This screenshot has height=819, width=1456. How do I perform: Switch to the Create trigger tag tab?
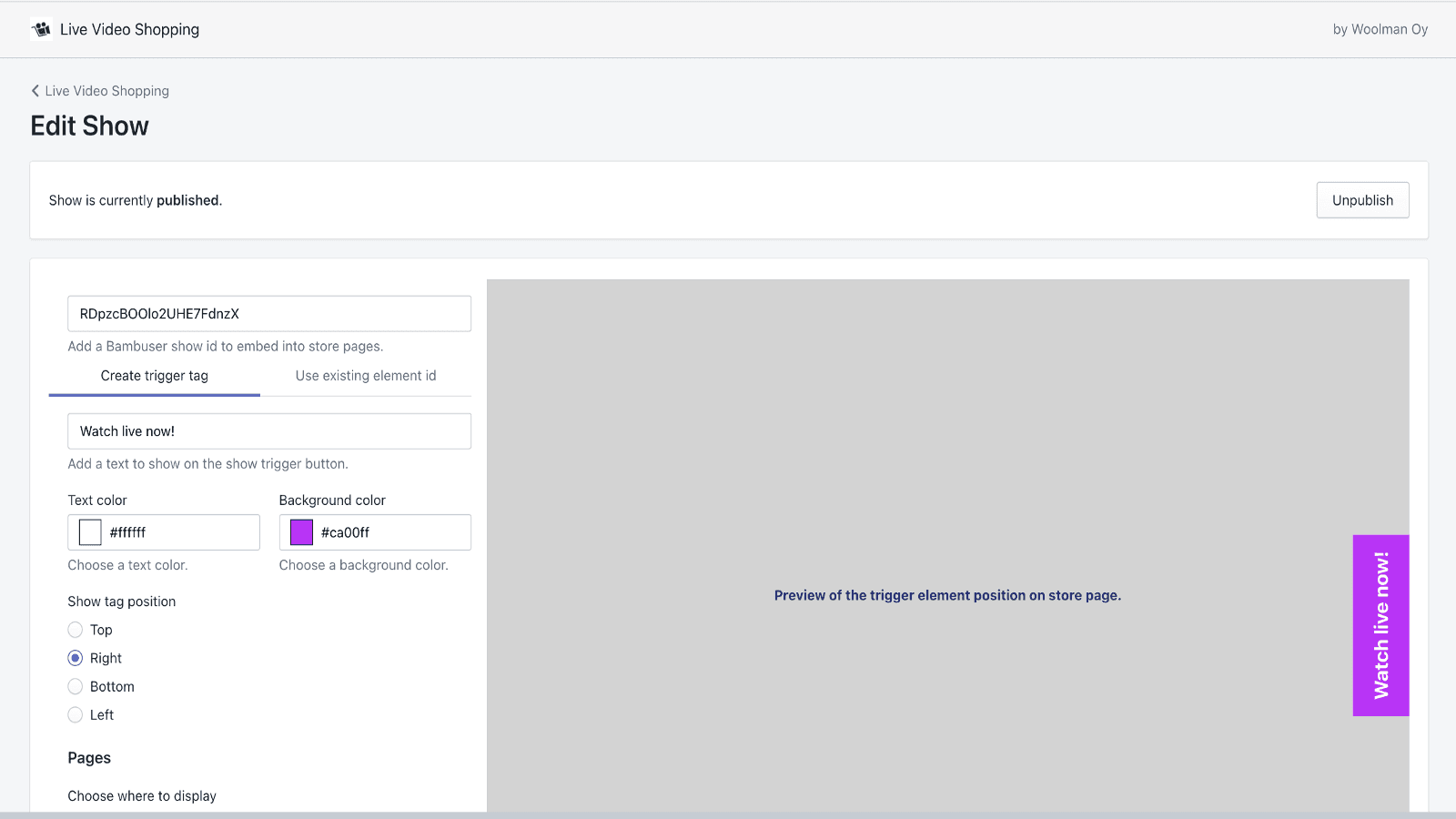(155, 376)
